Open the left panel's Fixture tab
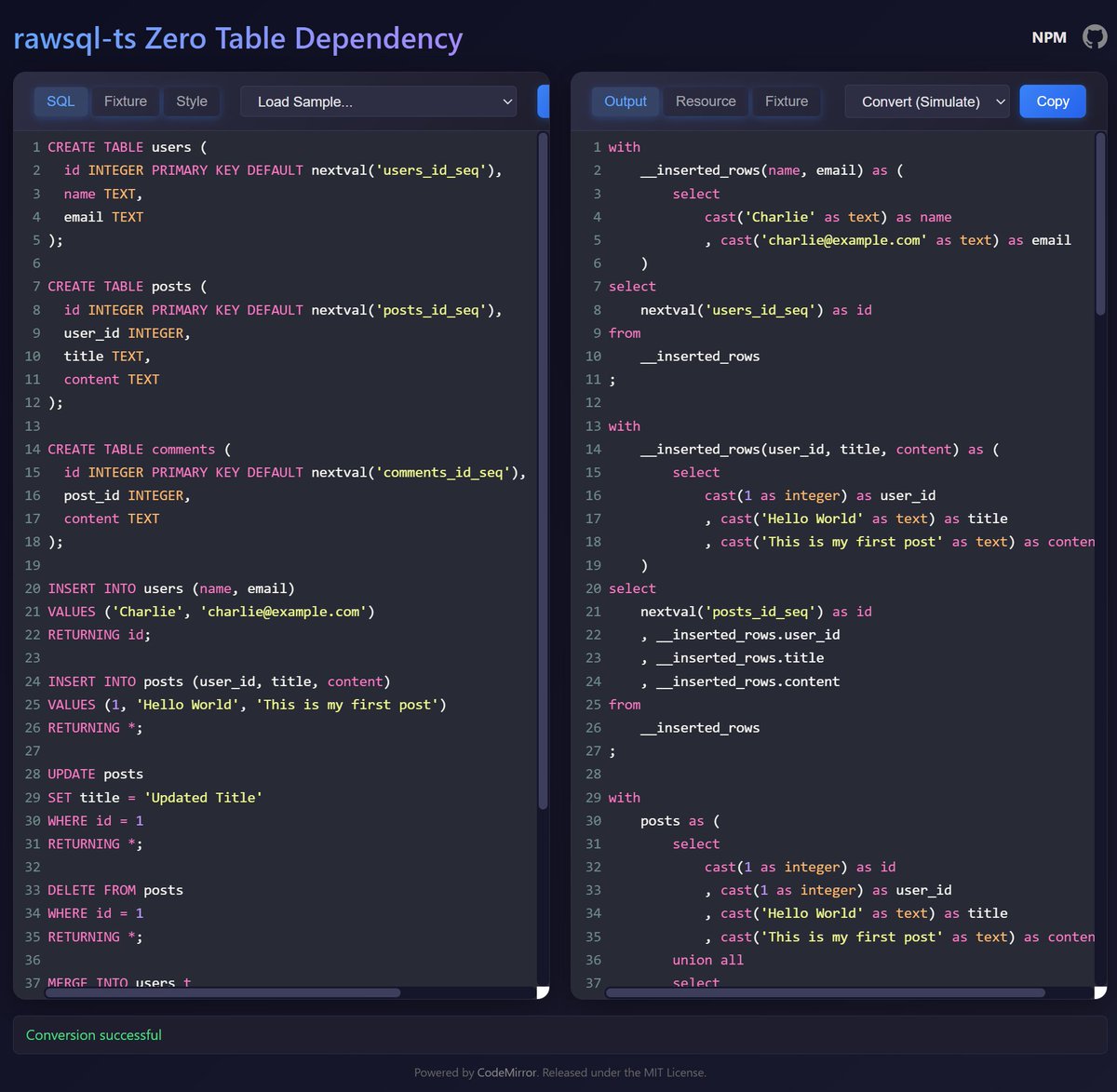 pyautogui.click(x=125, y=101)
